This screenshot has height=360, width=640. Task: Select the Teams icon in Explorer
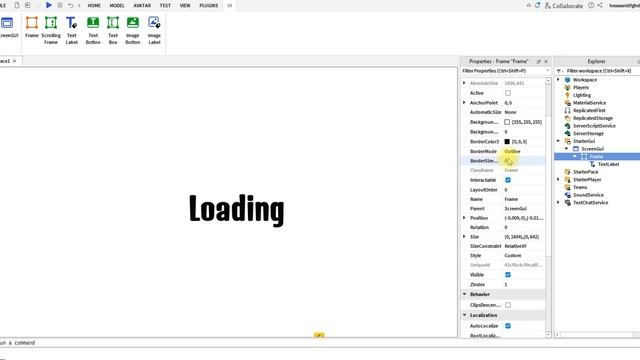[567, 187]
